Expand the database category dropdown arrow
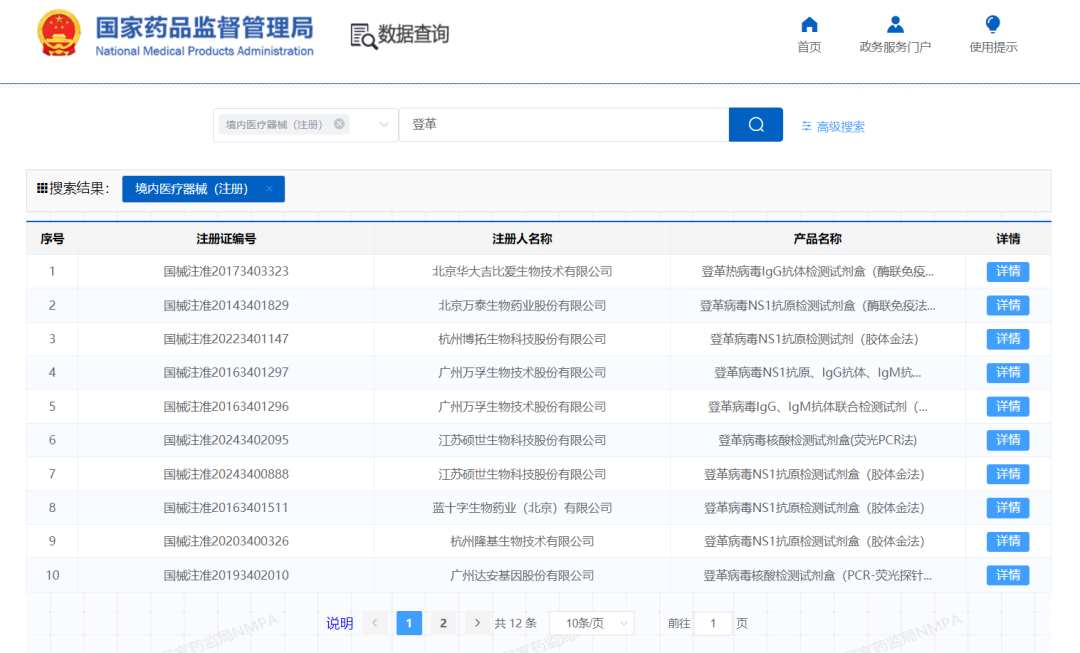This screenshot has height=653, width=1080. [384, 125]
